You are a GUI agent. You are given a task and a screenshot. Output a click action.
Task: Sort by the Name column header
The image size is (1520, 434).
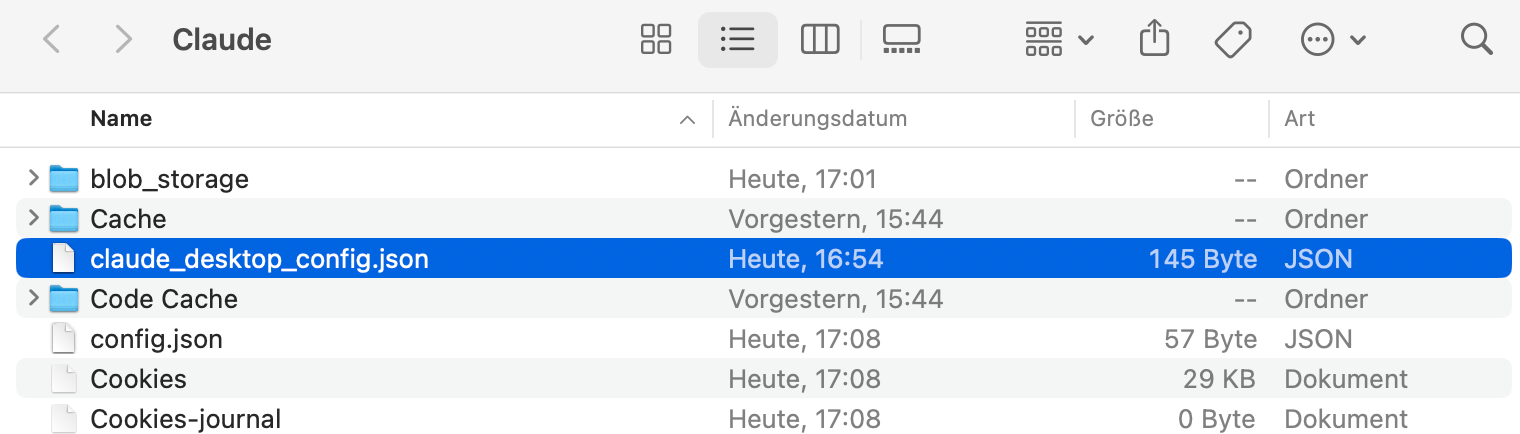pos(121,118)
